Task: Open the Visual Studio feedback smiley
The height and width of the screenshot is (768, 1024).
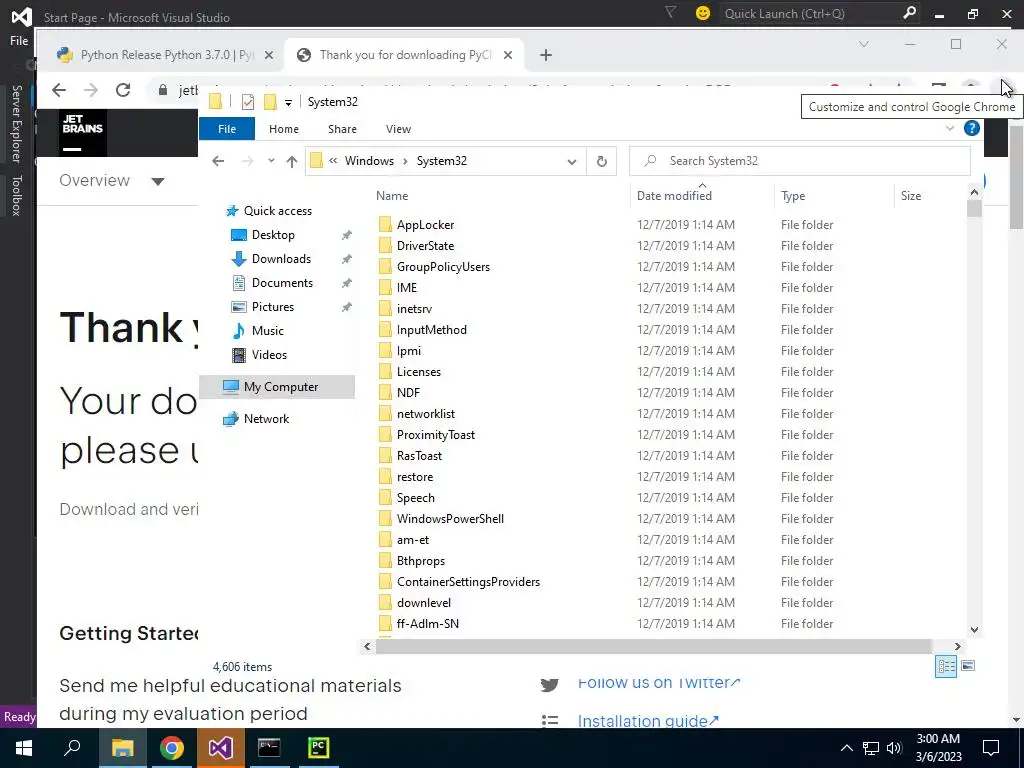Action: pos(703,13)
